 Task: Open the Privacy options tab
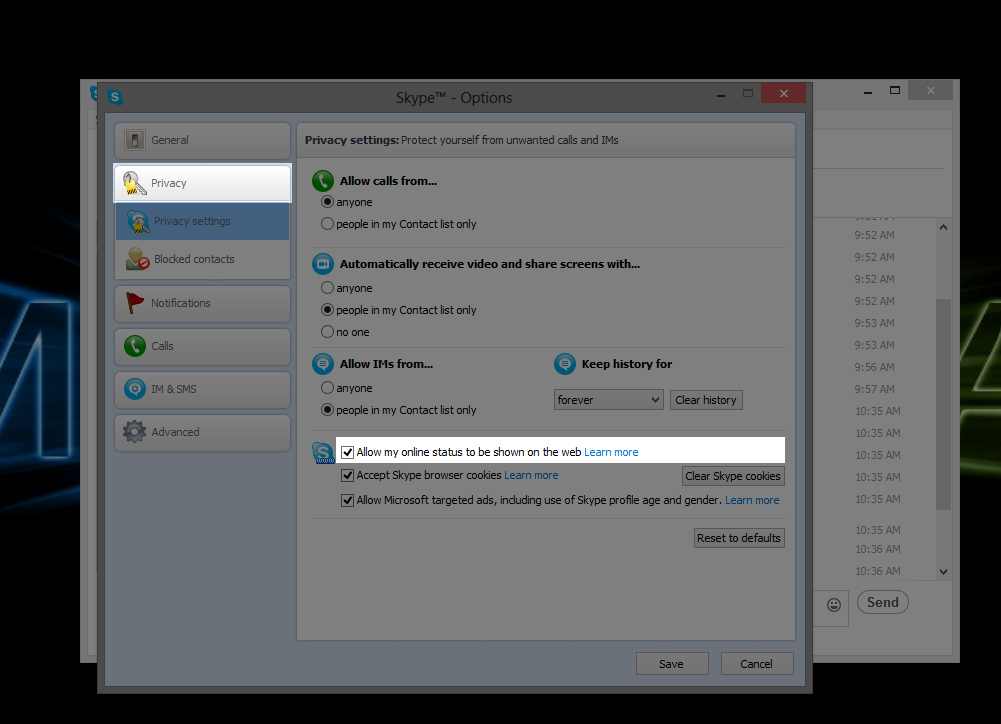tap(202, 183)
